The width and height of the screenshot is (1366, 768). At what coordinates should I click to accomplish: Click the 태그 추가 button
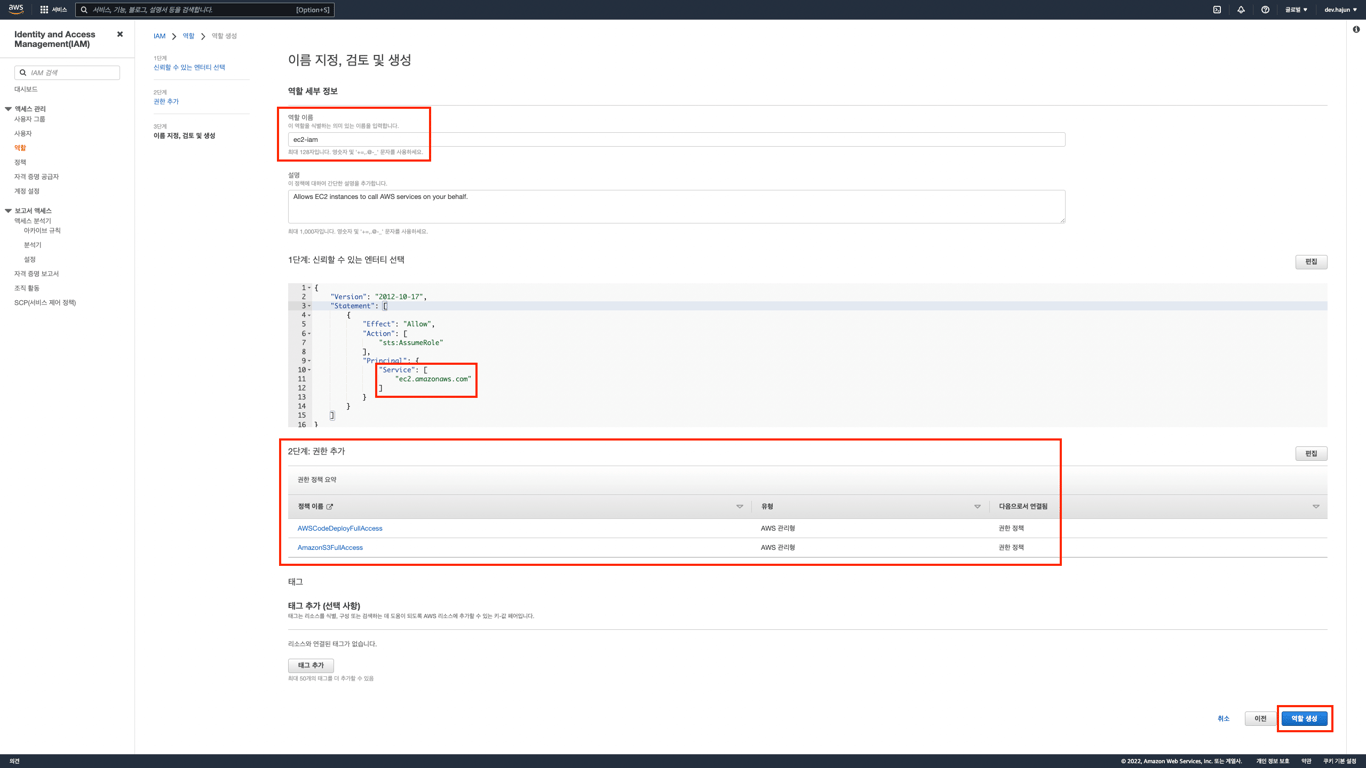pyautogui.click(x=311, y=666)
